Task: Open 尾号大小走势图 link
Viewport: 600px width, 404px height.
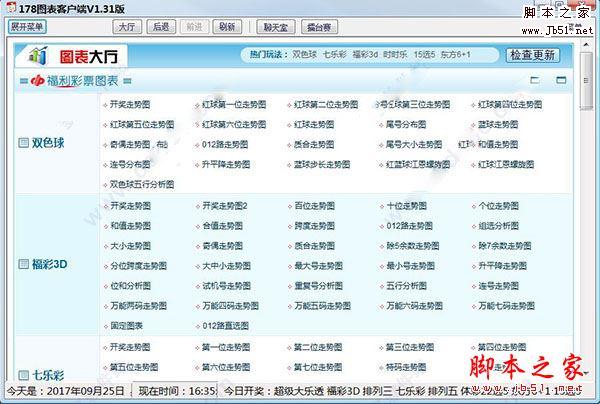Action: pyautogui.click(x=414, y=144)
